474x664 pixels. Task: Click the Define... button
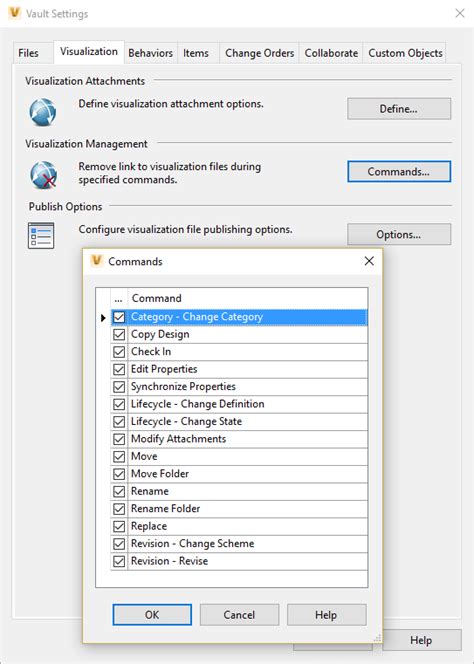[x=399, y=109]
